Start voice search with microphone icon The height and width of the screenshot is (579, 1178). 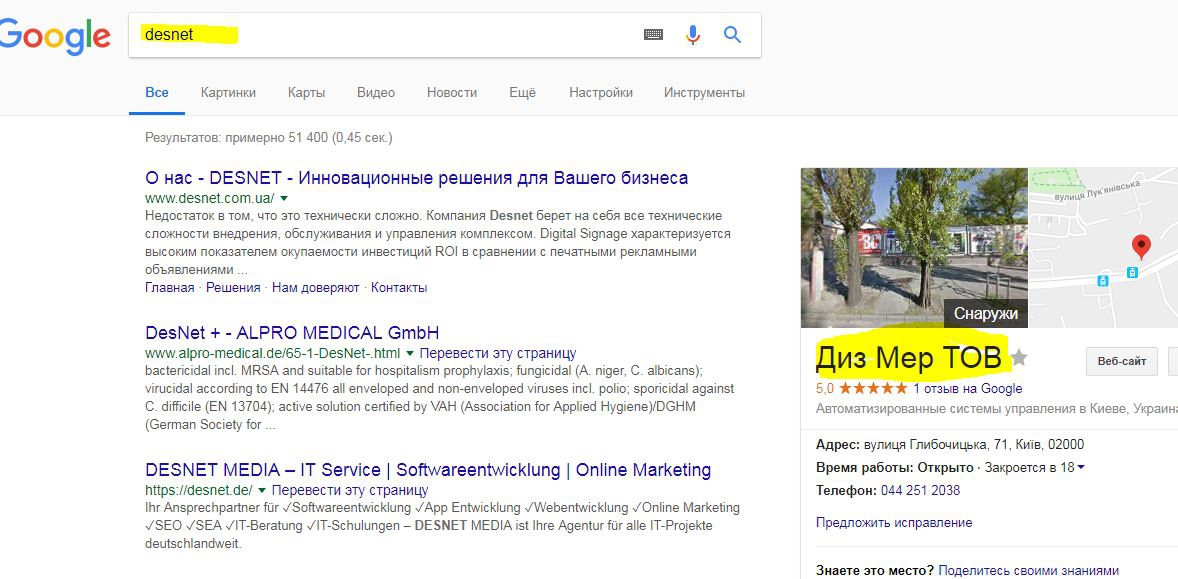(693, 35)
